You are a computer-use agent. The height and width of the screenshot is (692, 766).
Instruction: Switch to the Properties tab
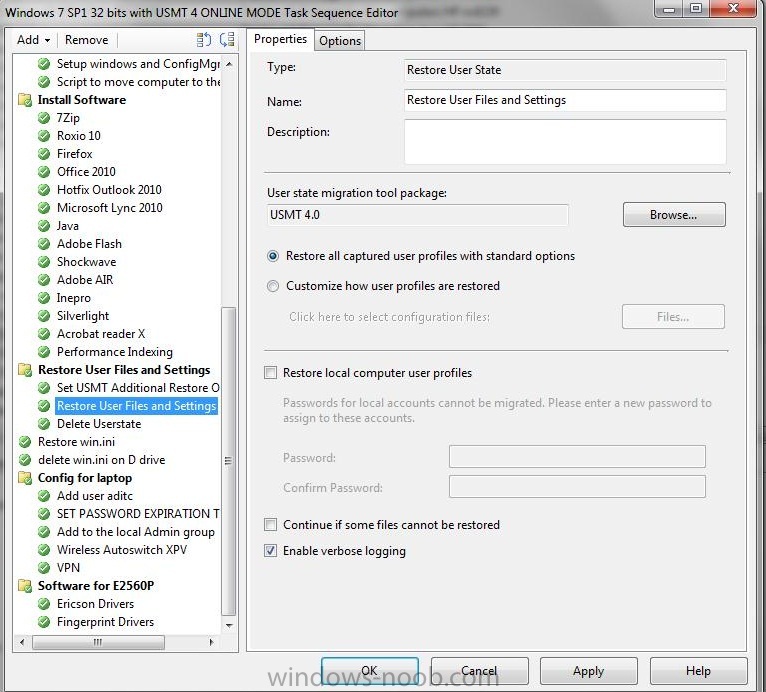pos(280,39)
